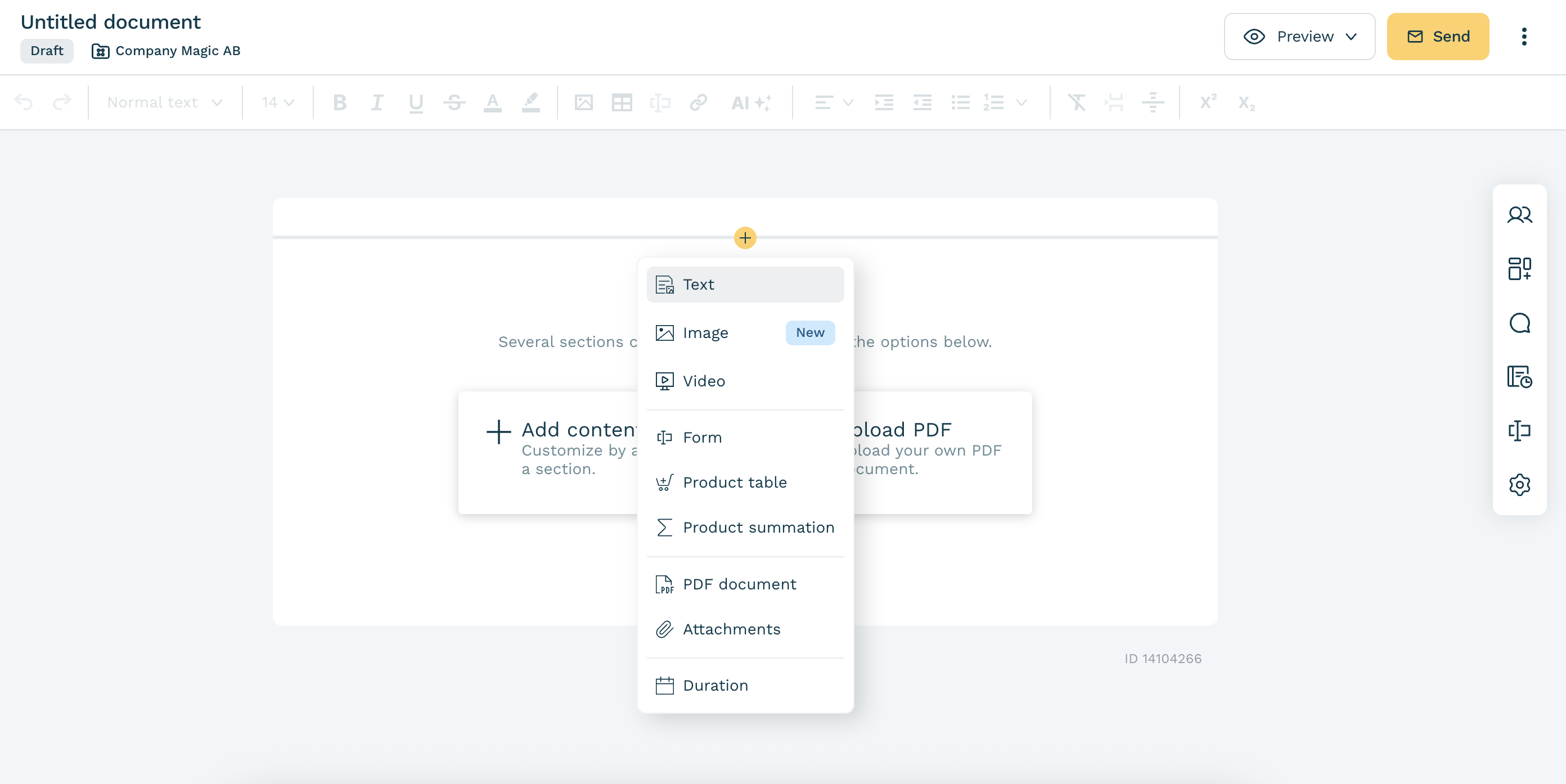Click the Add content card

coord(548,453)
